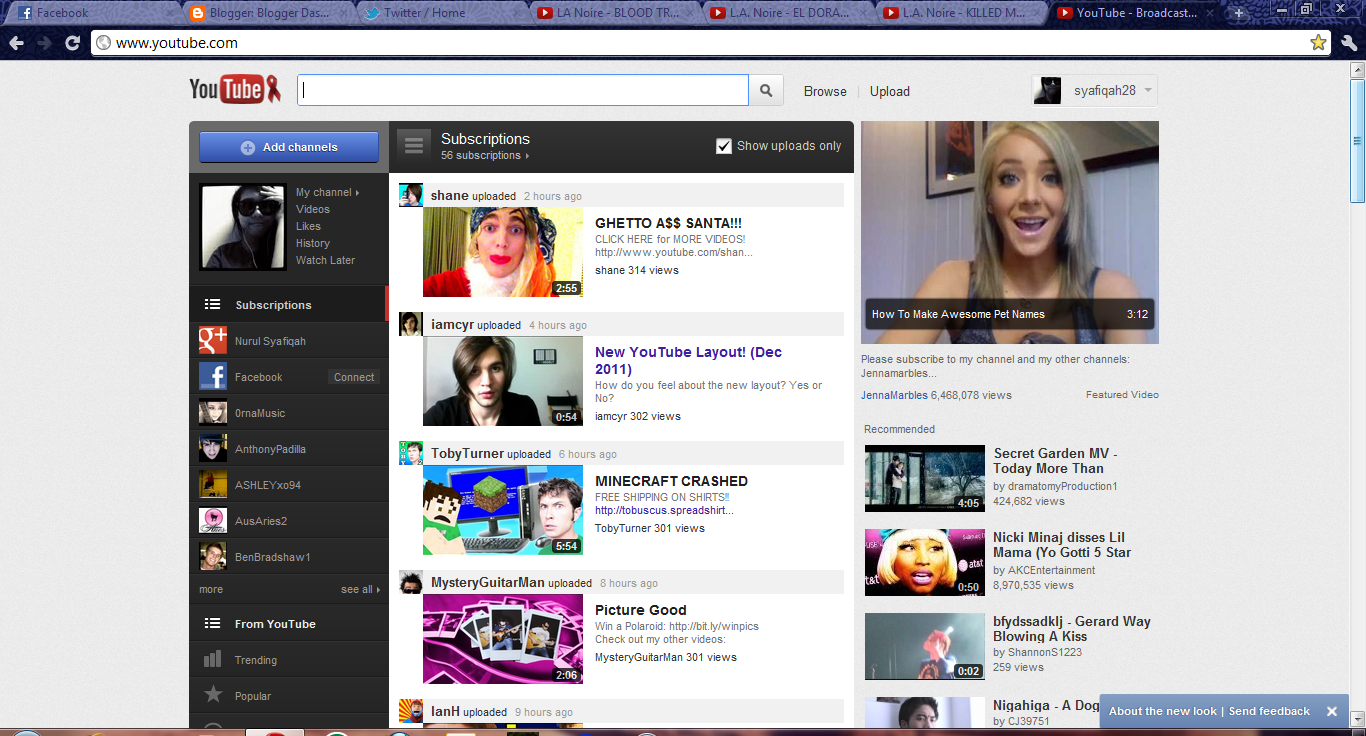Screen dimensions: 1366x736
Task: Open Likes in sidebar
Action: pyautogui.click(x=308, y=226)
